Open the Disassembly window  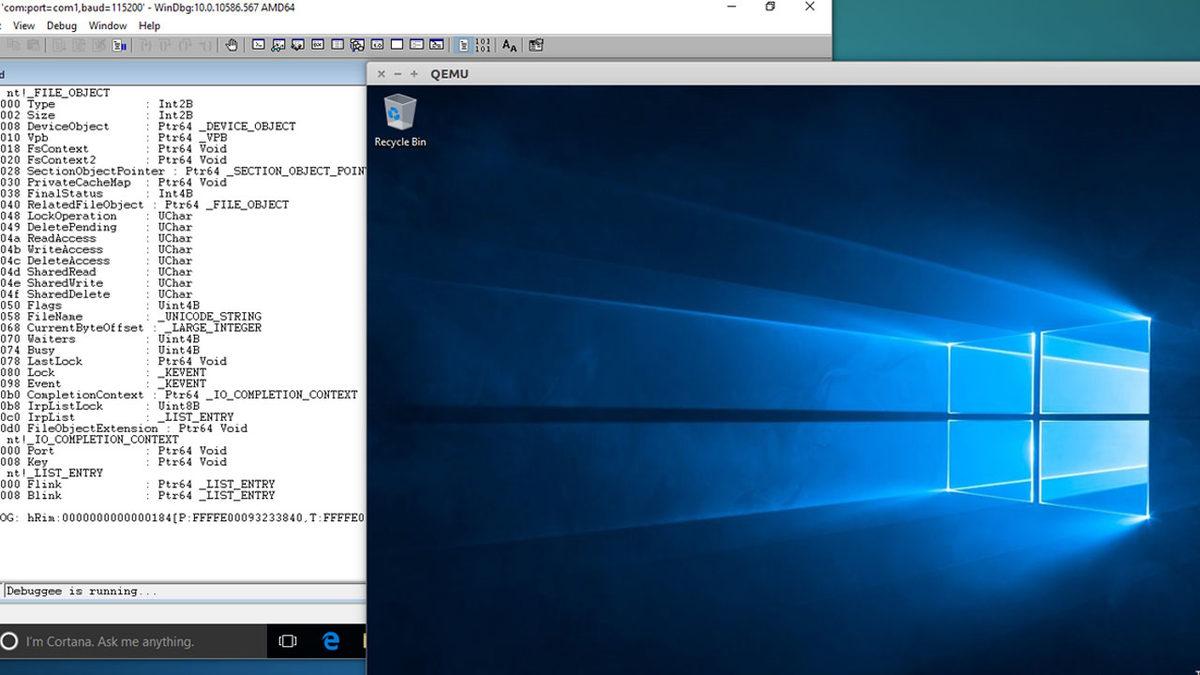pyautogui.click(x=375, y=45)
